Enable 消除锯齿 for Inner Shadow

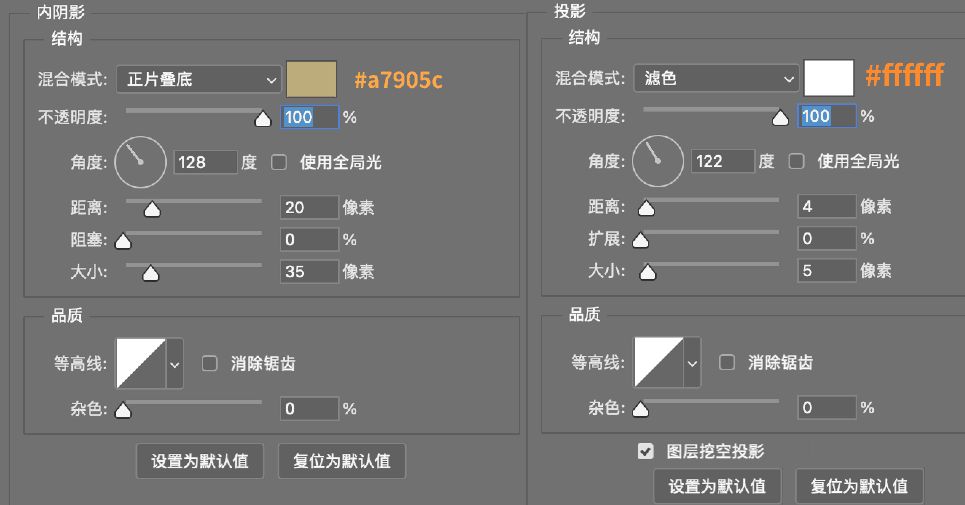(210, 364)
